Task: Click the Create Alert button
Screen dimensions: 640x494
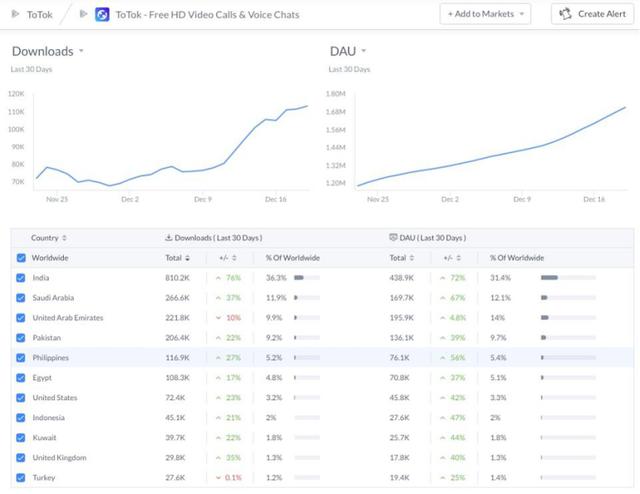Action: point(591,14)
